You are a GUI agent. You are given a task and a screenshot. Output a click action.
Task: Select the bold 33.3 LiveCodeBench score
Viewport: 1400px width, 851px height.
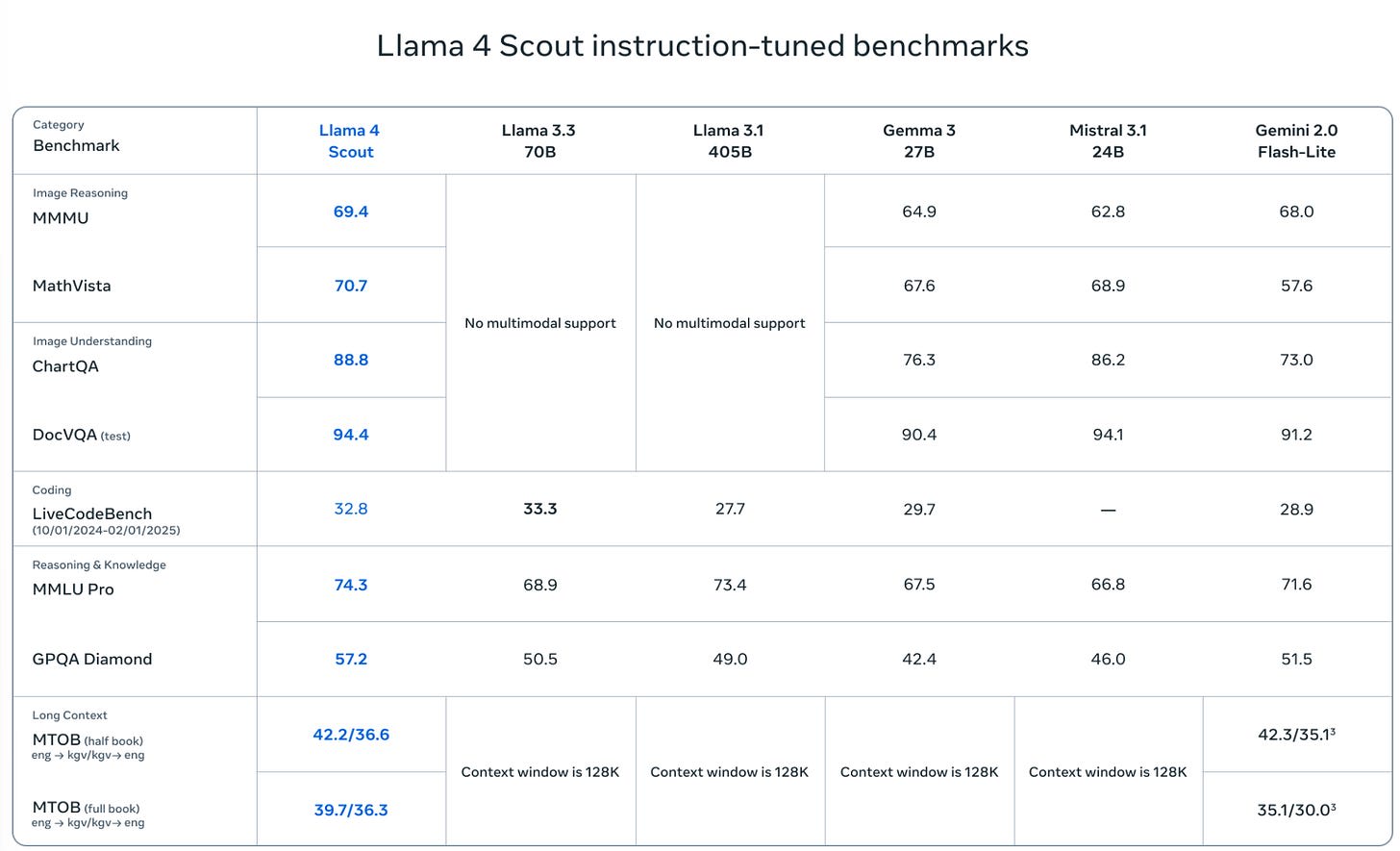539,509
